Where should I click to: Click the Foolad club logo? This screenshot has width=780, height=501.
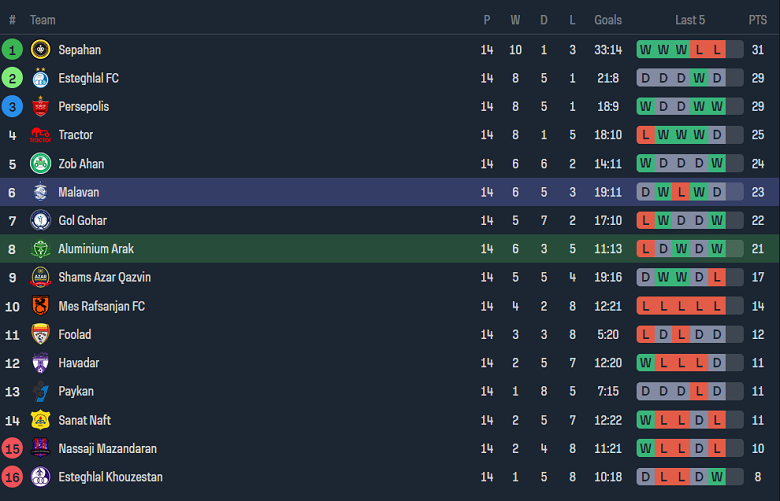click(40, 335)
